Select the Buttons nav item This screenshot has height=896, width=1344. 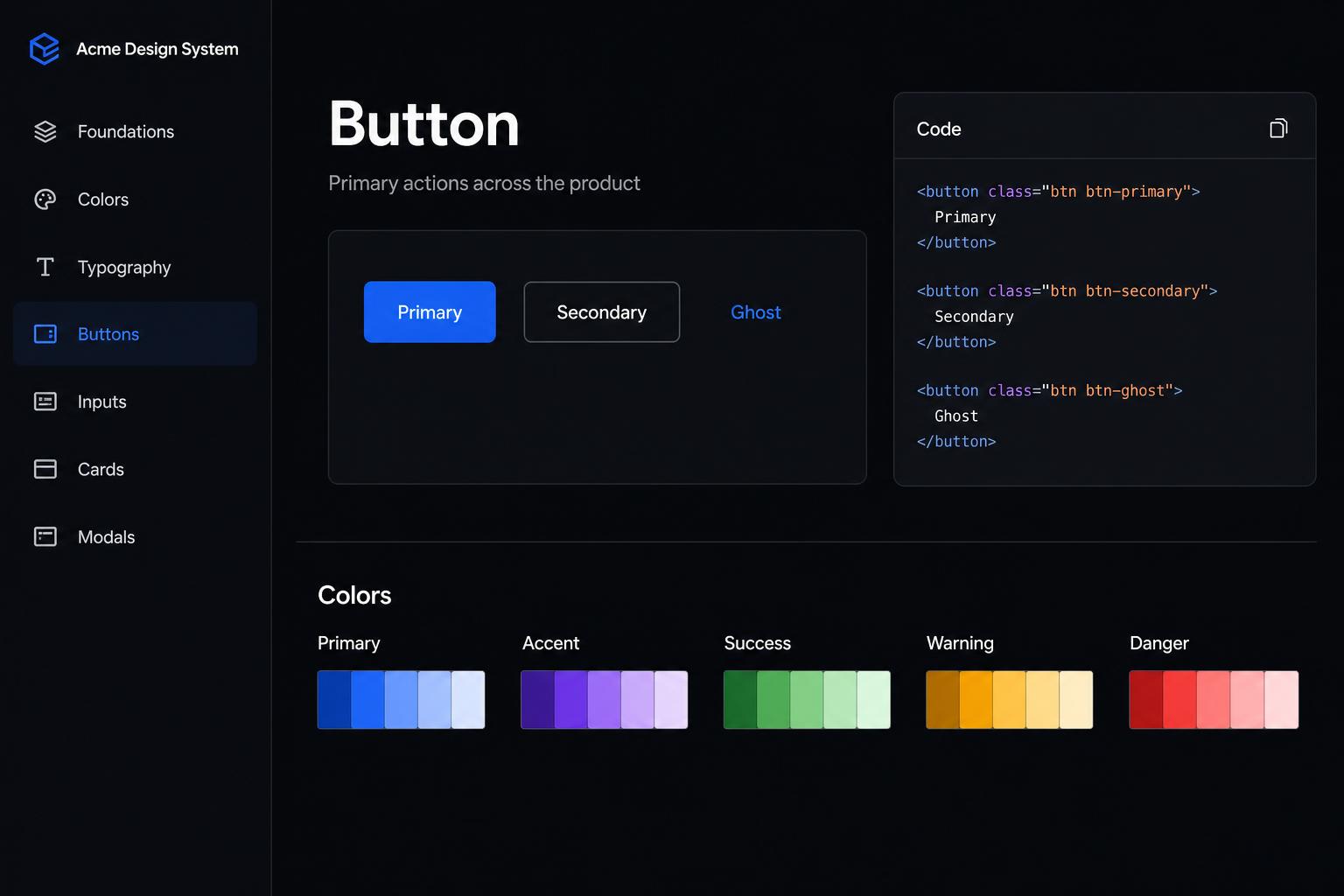(135, 334)
